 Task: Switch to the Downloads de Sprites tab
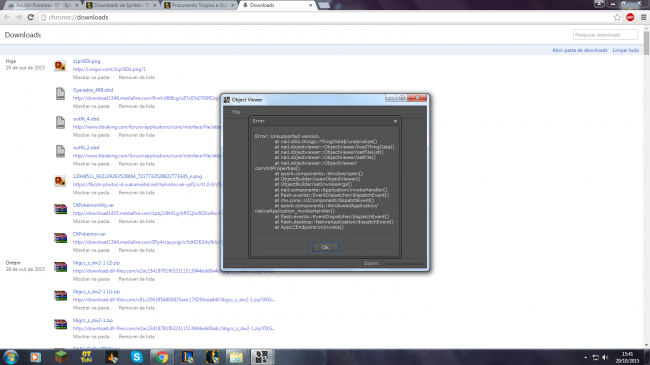(121, 5)
